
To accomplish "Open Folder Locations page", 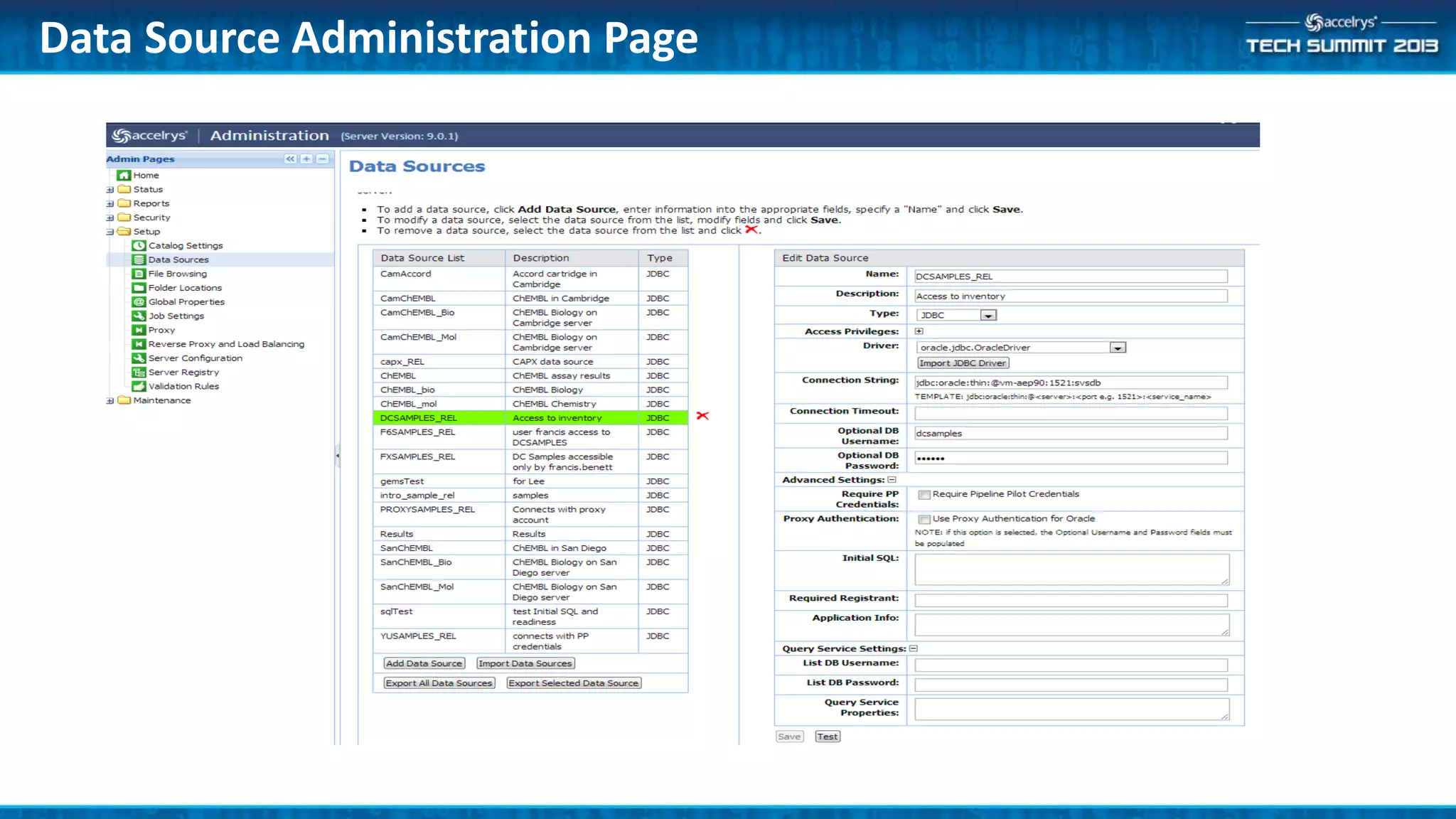I will click(185, 288).
